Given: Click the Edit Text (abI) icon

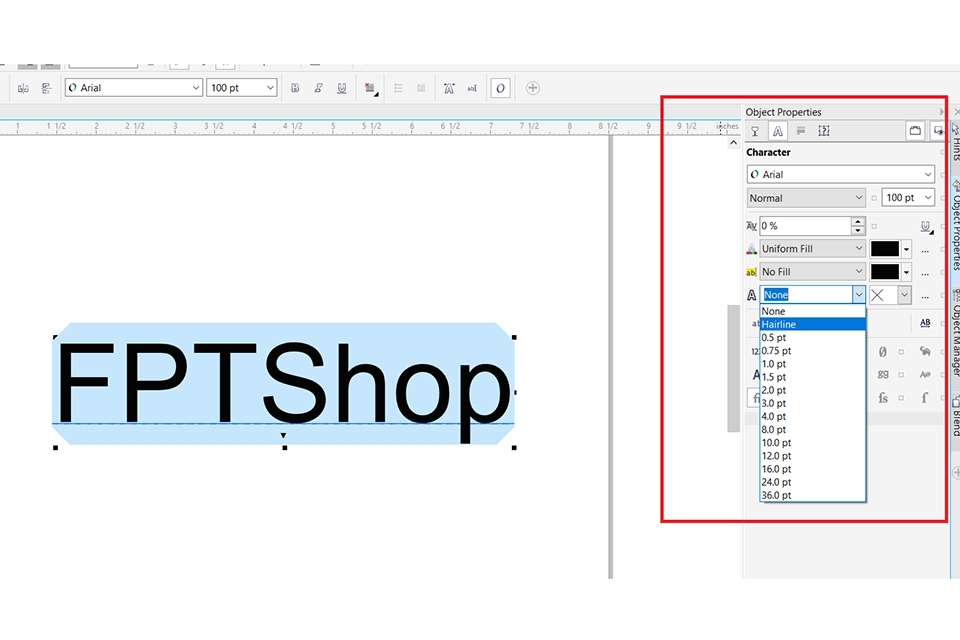Looking at the screenshot, I should (x=472, y=88).
